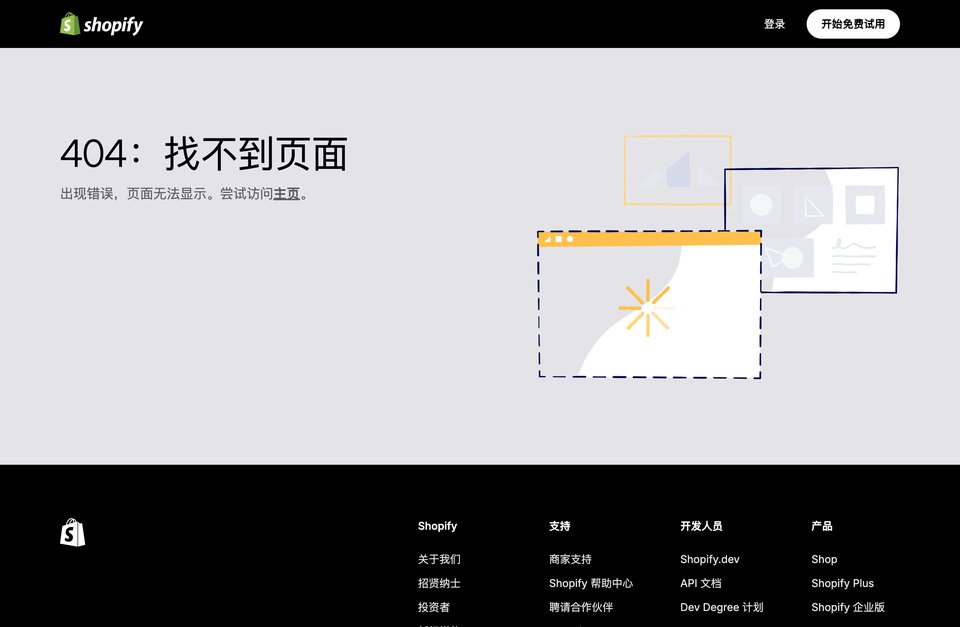Open 关于我们 in footer
960x627 pixels.
click(439, 559)
